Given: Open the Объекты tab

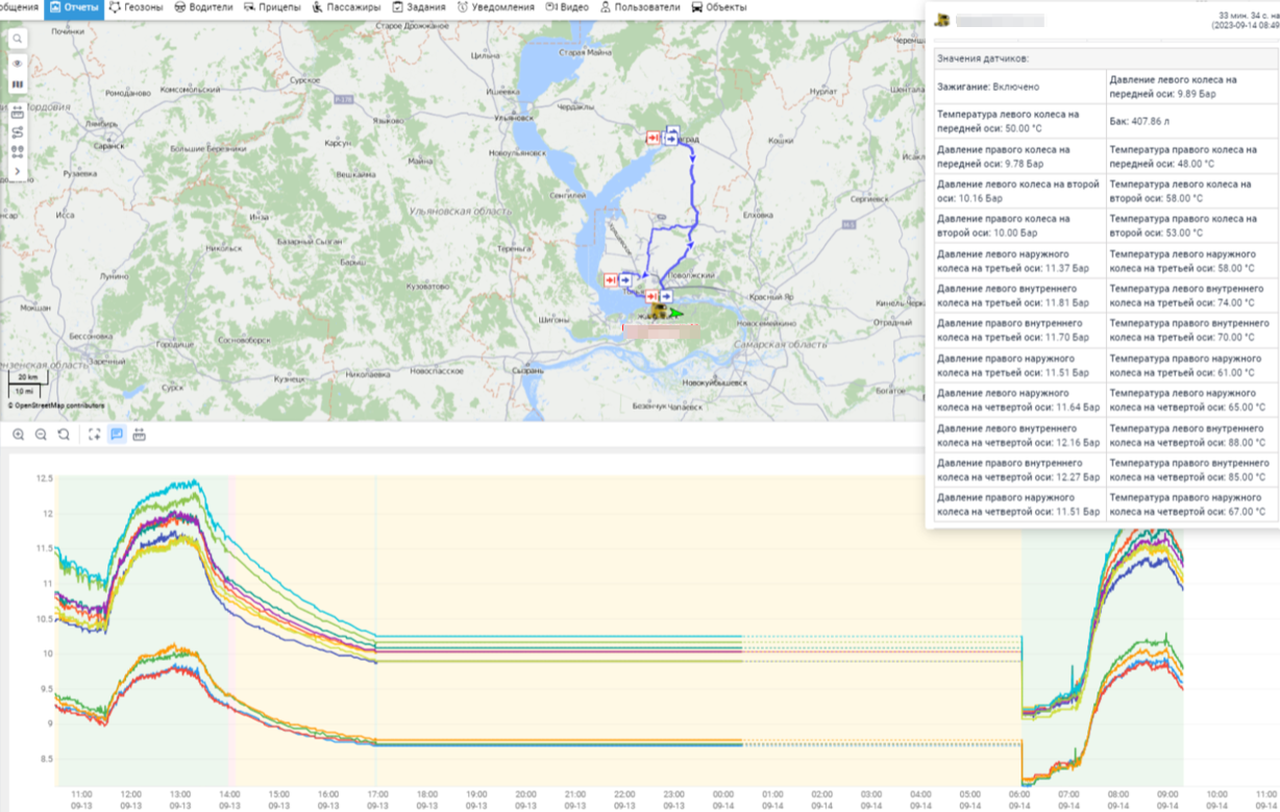Looking at the screenshot, I should 719,7.
